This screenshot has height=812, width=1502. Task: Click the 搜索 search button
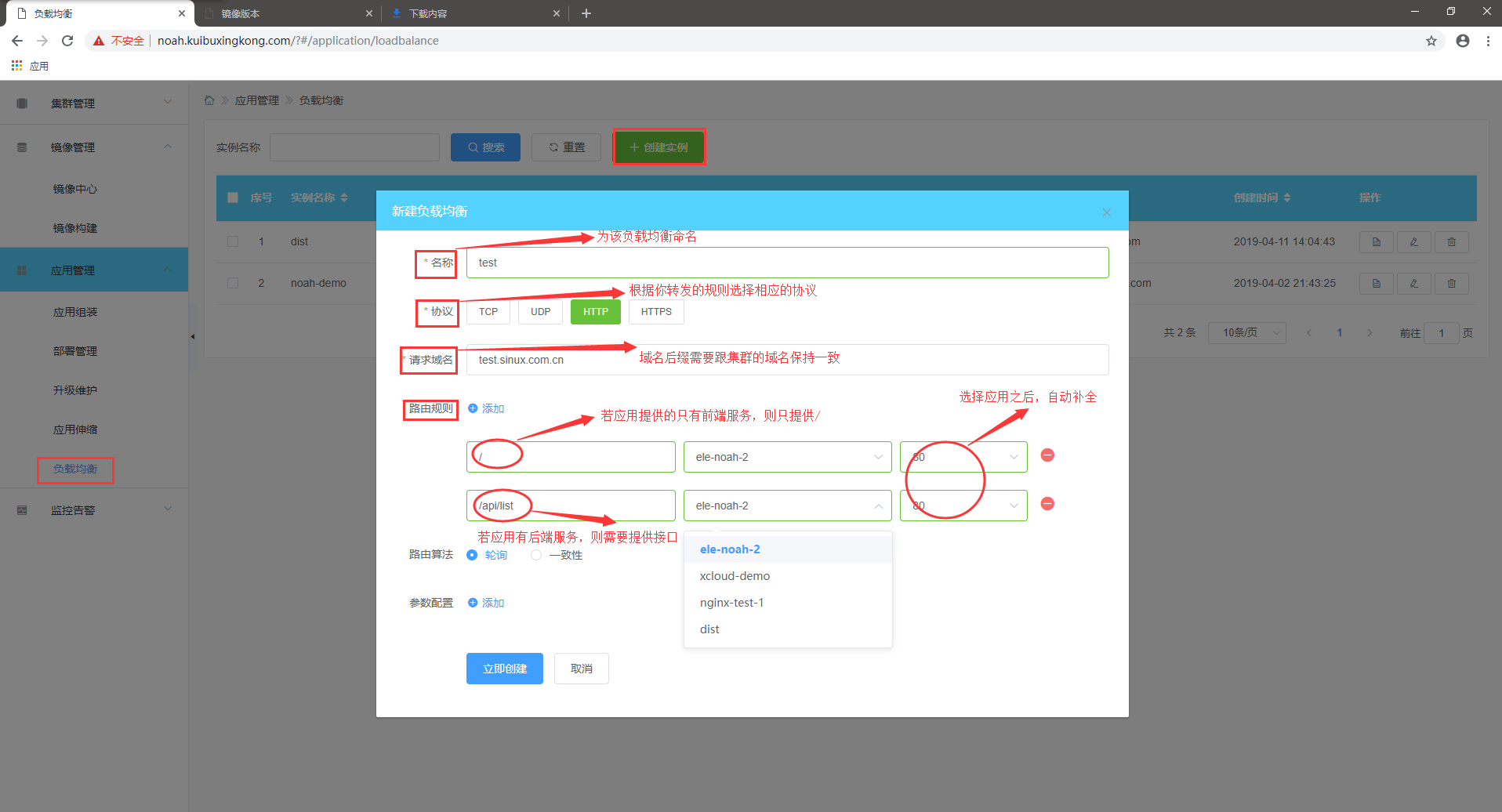coord(485,147)
